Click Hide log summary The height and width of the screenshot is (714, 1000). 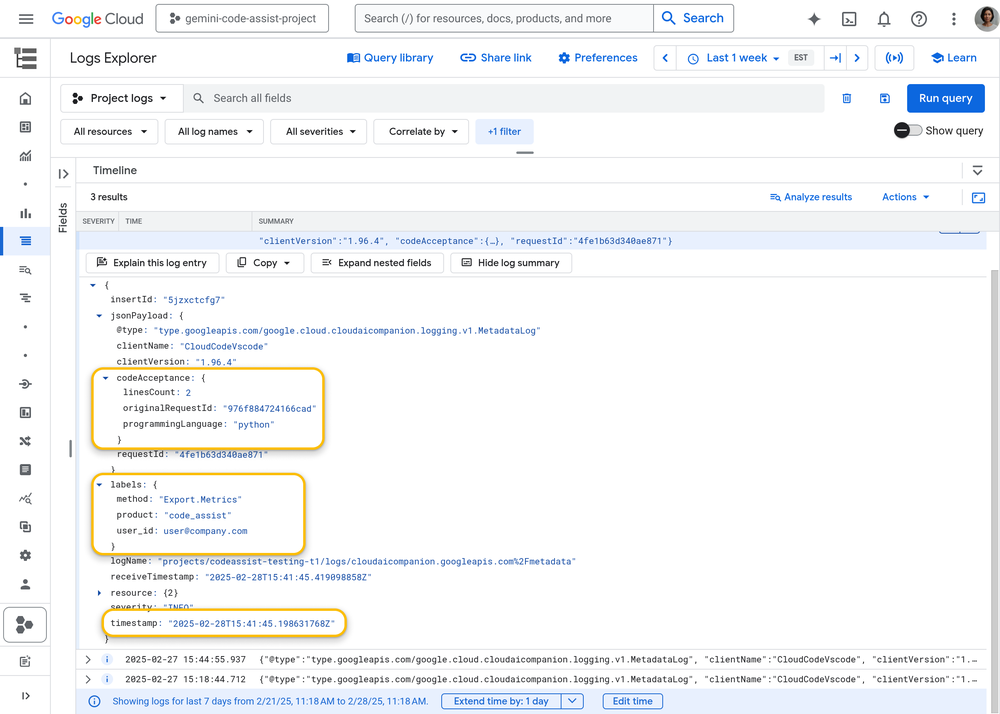510,263
